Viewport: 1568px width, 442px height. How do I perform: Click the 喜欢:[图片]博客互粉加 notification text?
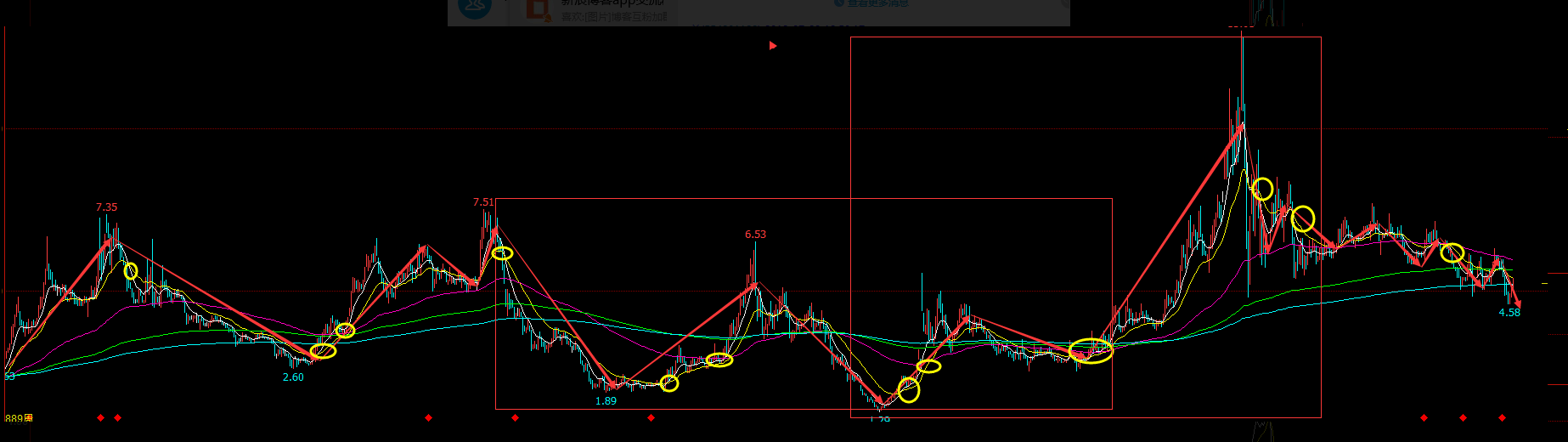coord(613,16)
